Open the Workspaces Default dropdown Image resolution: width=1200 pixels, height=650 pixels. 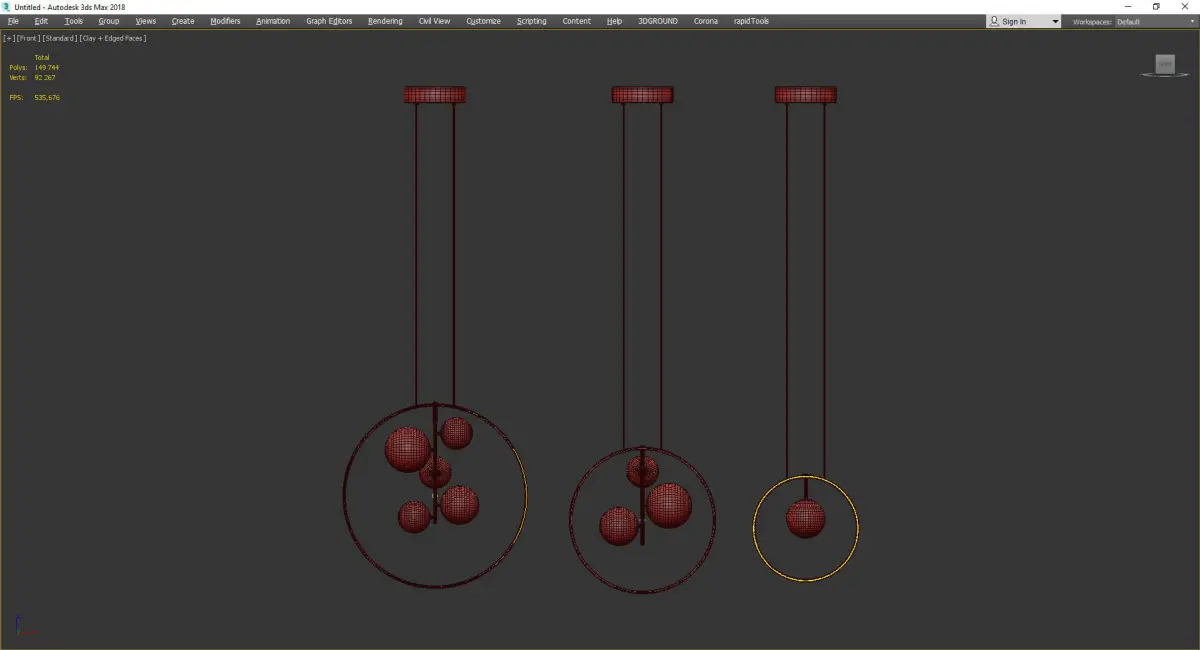click(1155, 21)
